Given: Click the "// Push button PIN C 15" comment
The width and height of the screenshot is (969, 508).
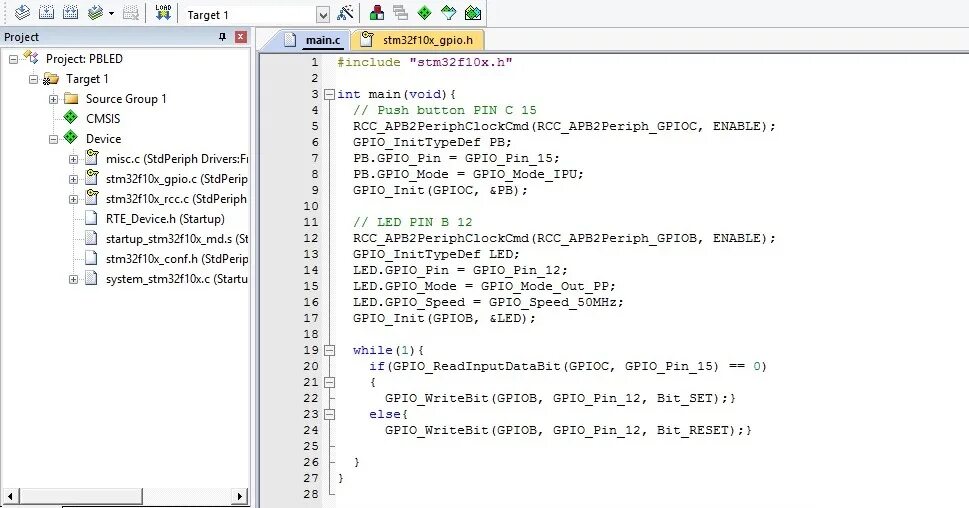Looking at the screenshot, I should tap(444, 110).
